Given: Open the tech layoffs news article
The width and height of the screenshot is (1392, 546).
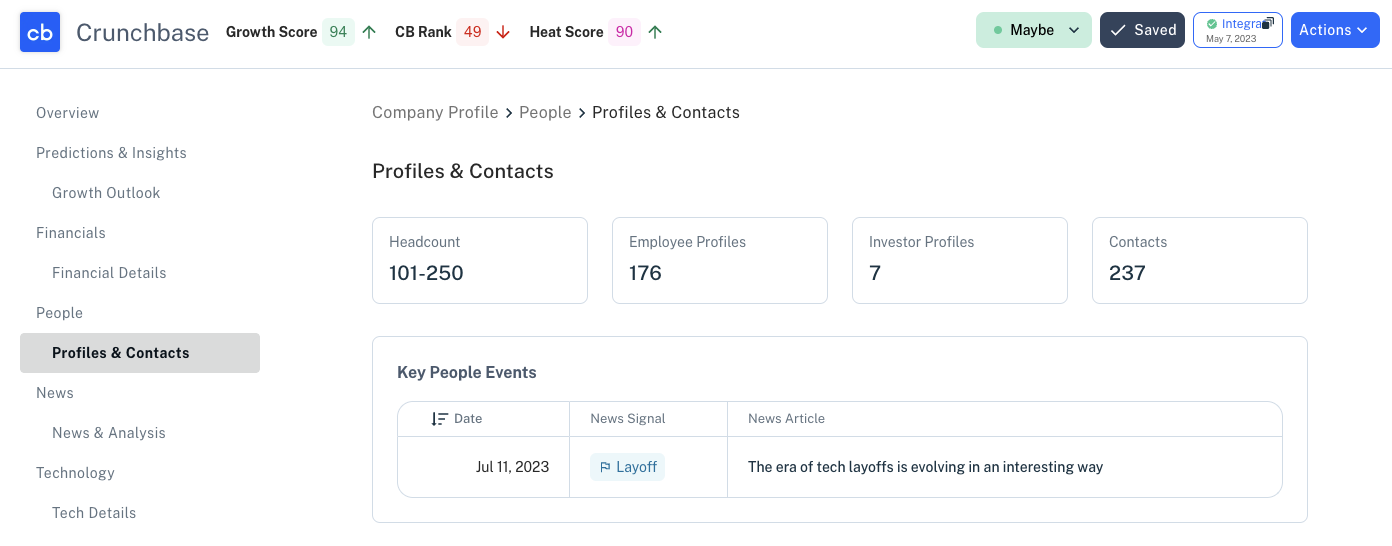Looking at the screenshot, I should (925, 467).
